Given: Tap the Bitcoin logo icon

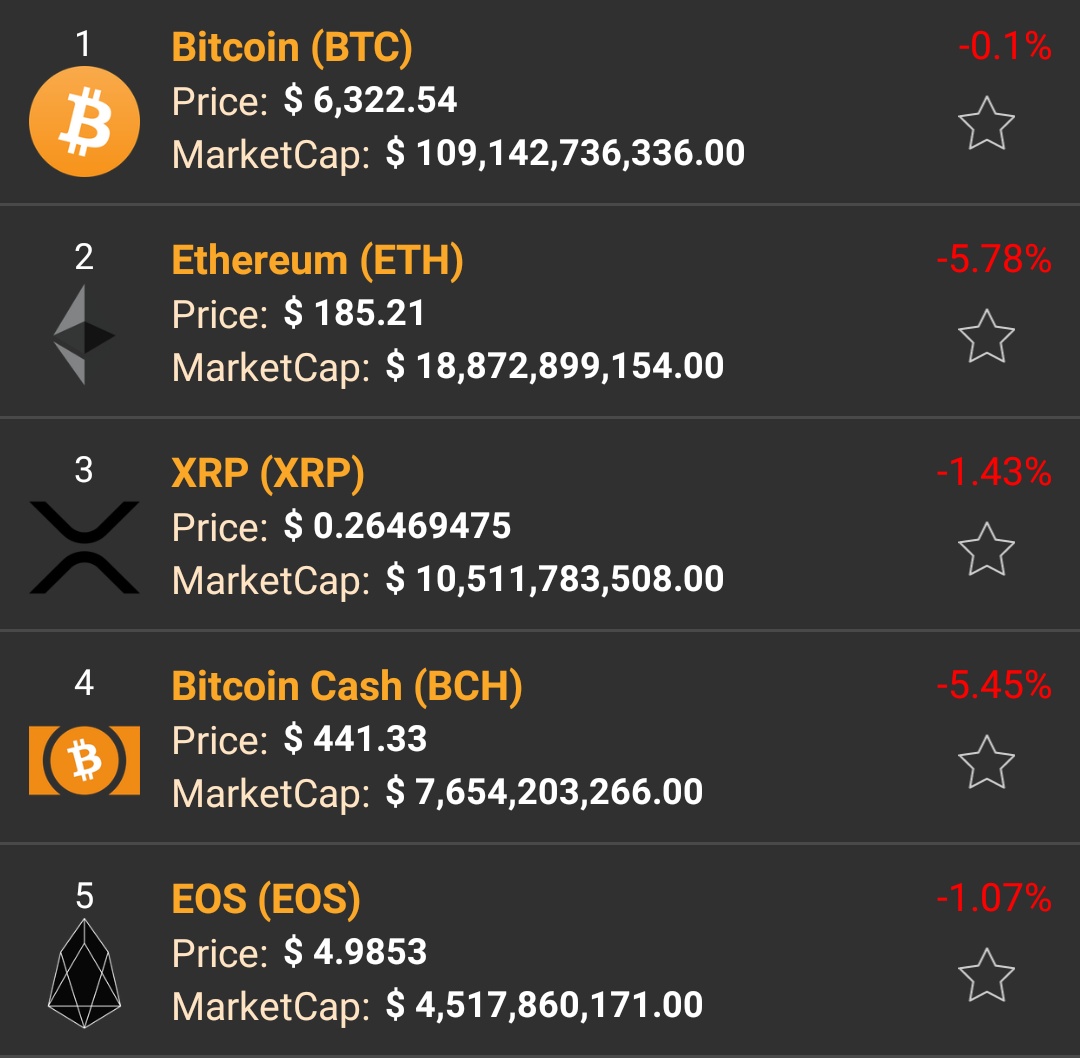Looking at the screenshot, I should point(84,120).
